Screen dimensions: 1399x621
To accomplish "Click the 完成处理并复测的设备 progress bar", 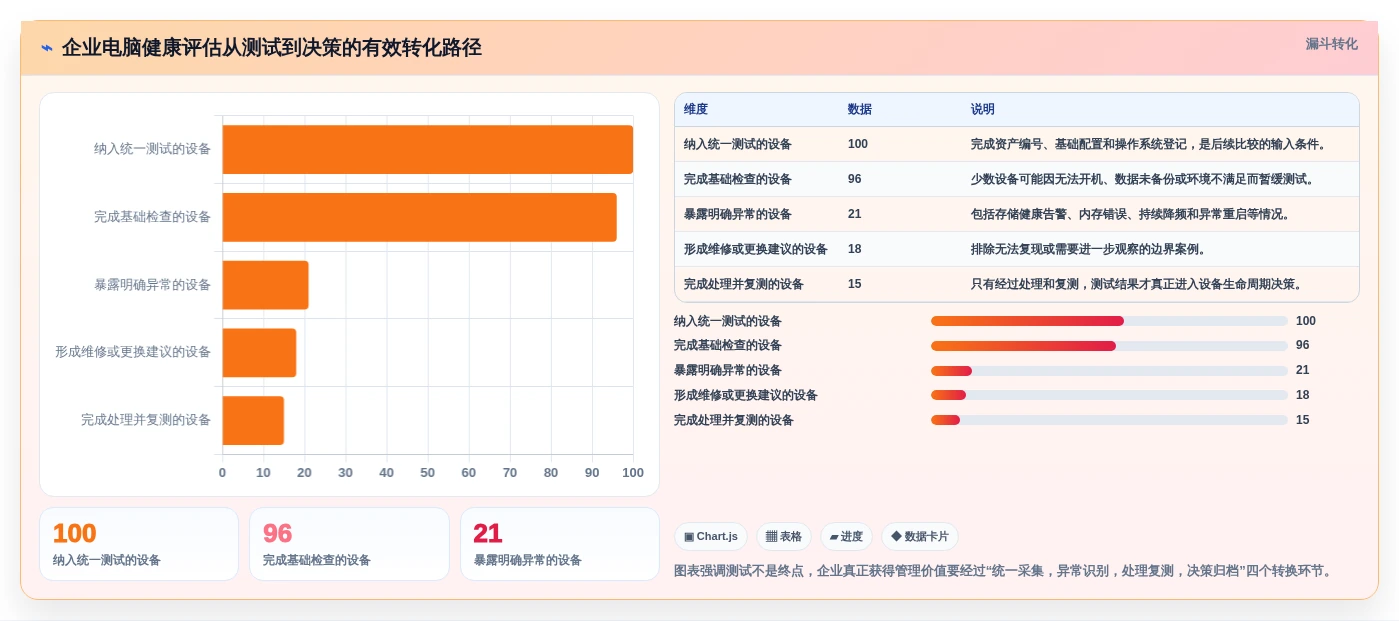I will coord(1109,420).
